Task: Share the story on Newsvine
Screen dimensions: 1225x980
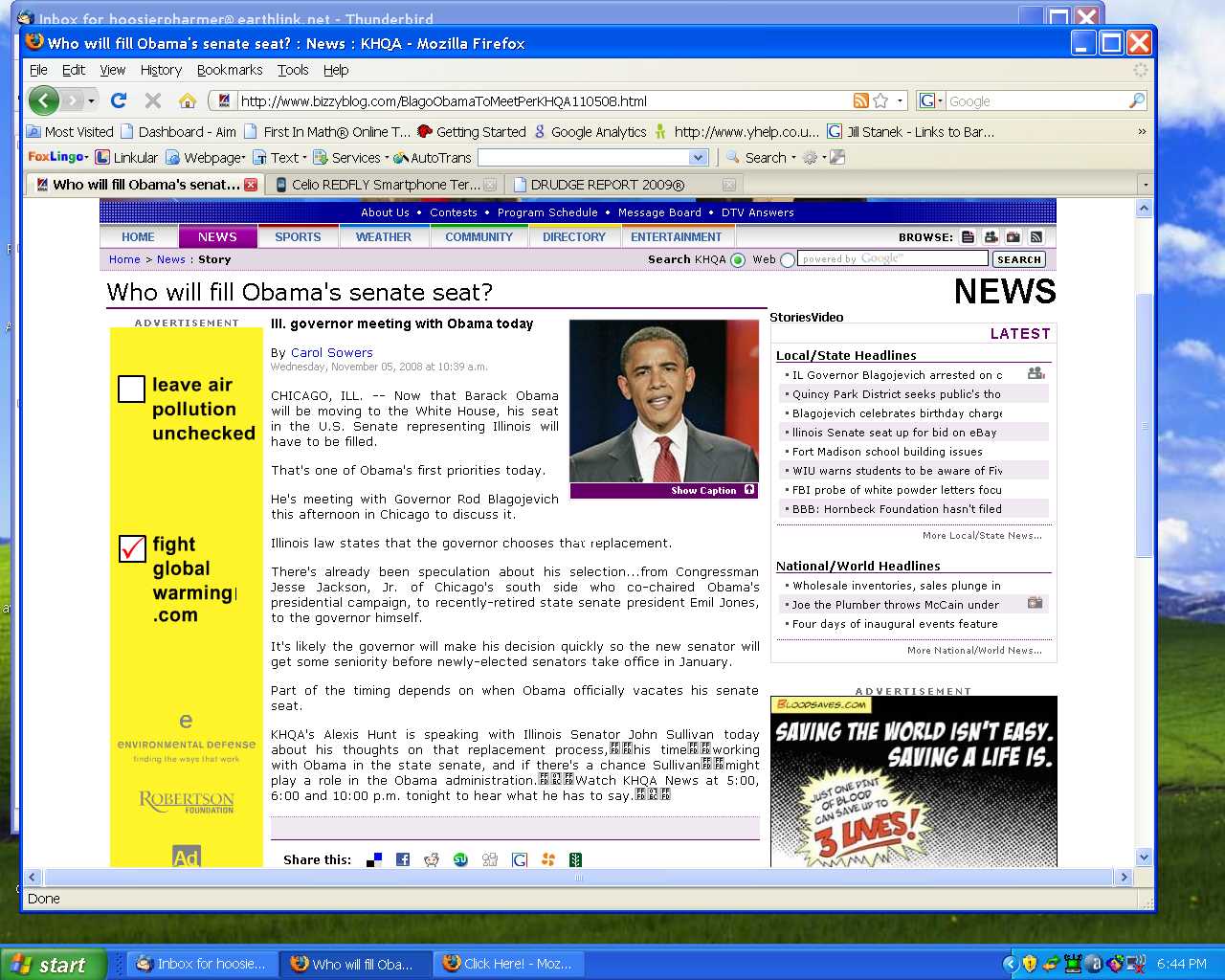Action: point(575,859)
